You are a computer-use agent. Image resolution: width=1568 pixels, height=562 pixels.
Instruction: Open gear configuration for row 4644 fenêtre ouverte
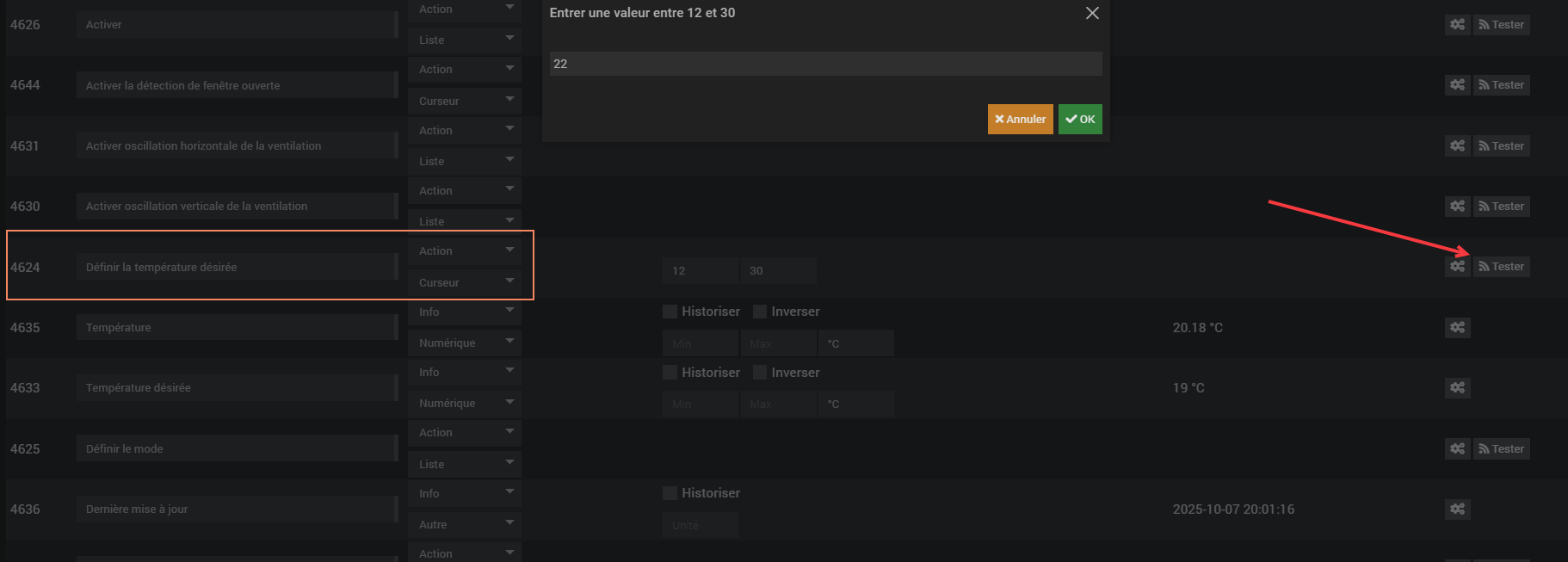click(1457, 85)
